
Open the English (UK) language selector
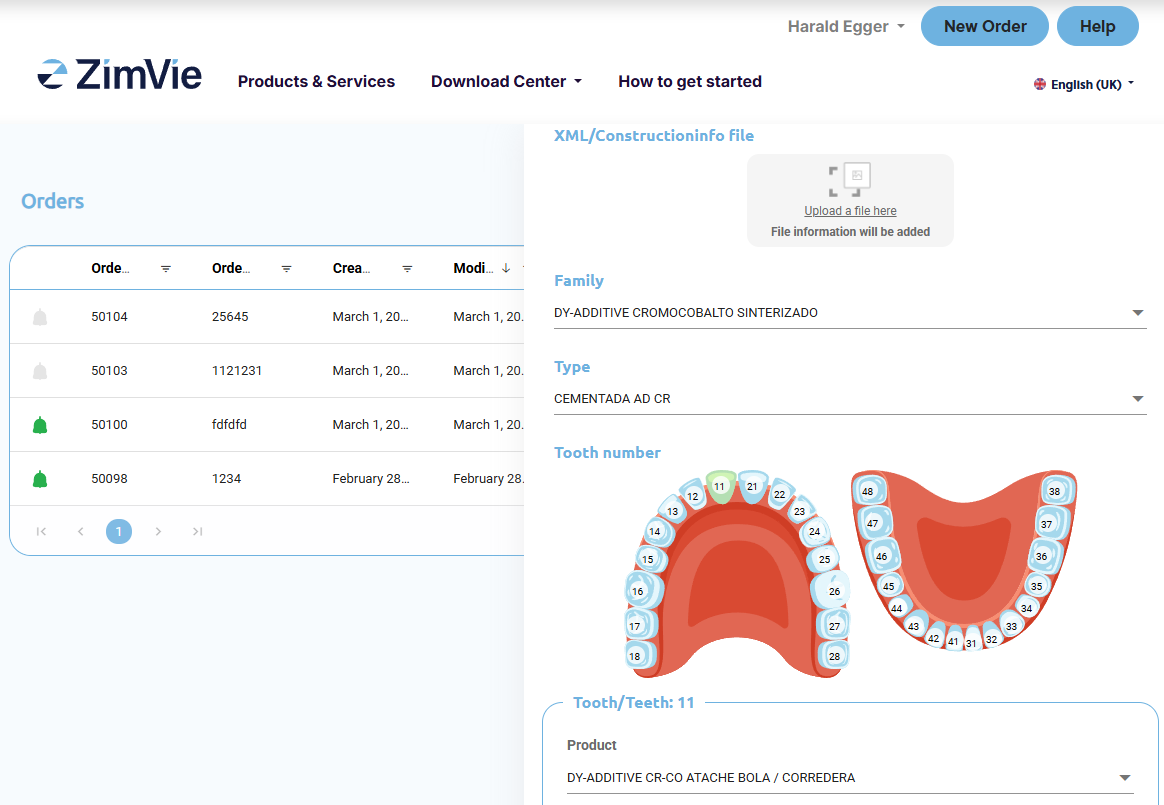(x=1084, y=85)
